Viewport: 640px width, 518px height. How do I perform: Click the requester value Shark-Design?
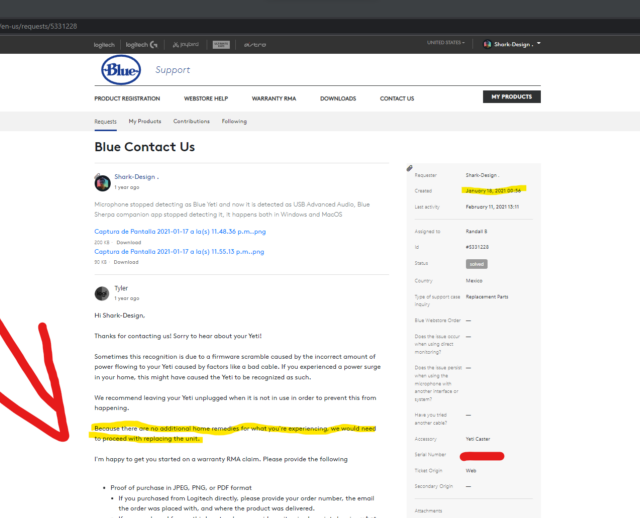coord(482,175)
